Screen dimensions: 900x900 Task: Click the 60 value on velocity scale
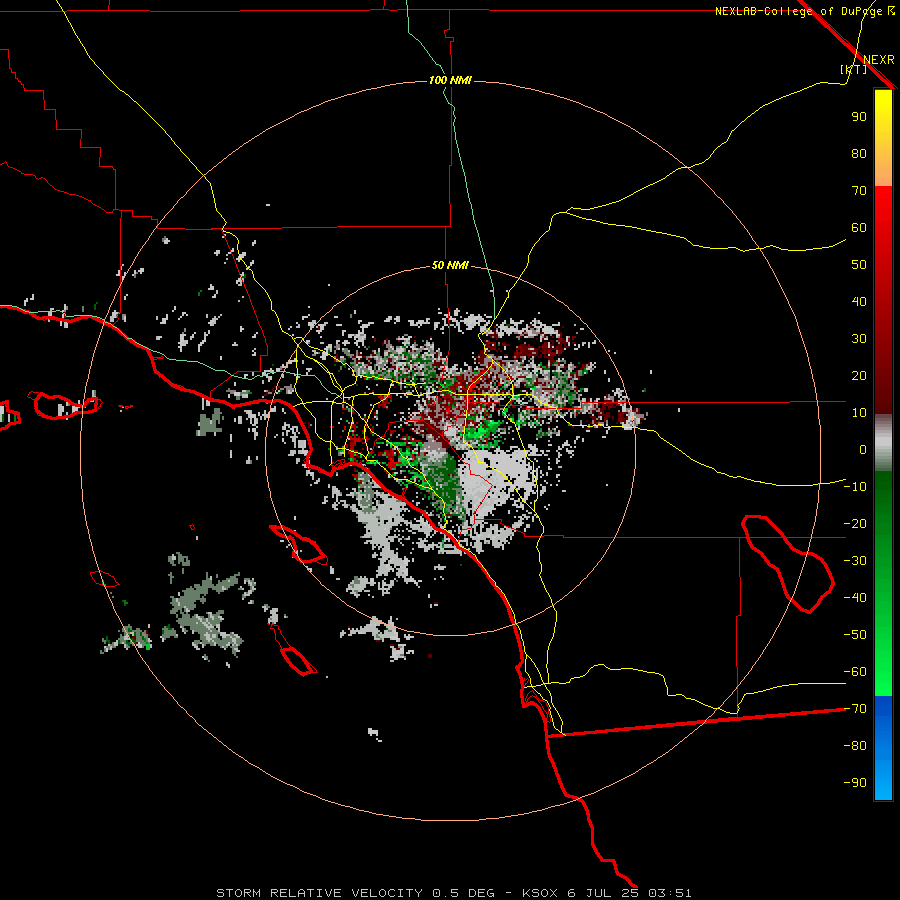point(859,228)
